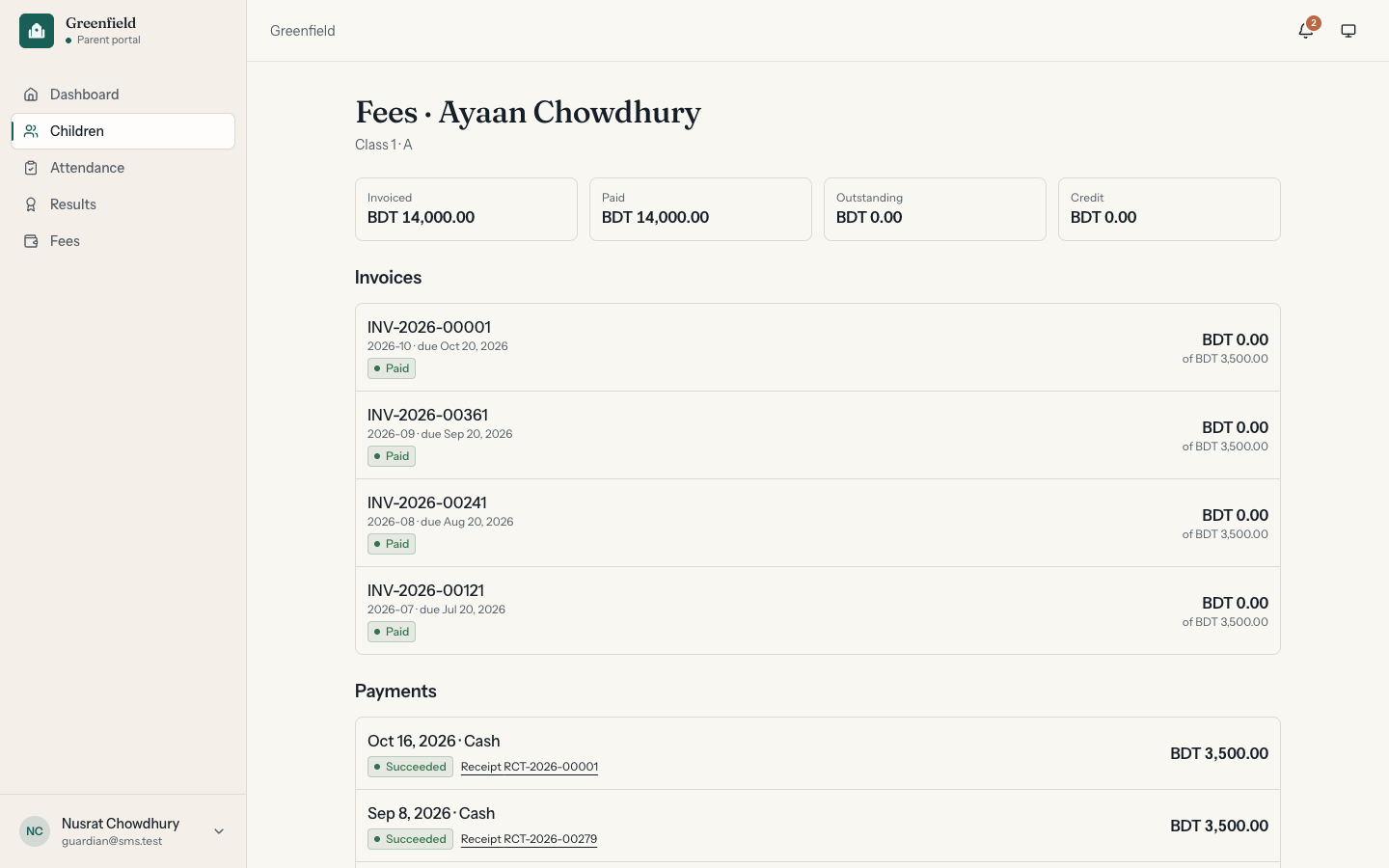Open Fees from the sidebar
The width and height of the screenshot is (1389, 868).
123,241
